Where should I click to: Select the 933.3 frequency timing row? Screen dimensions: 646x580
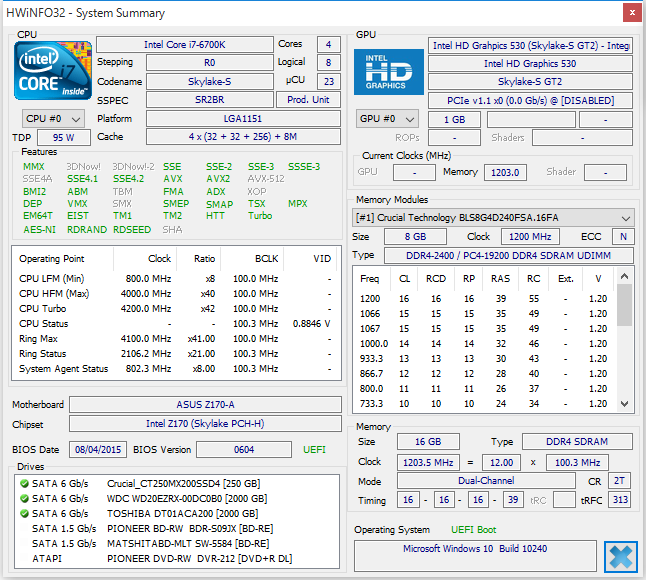(x=484, y=359)
